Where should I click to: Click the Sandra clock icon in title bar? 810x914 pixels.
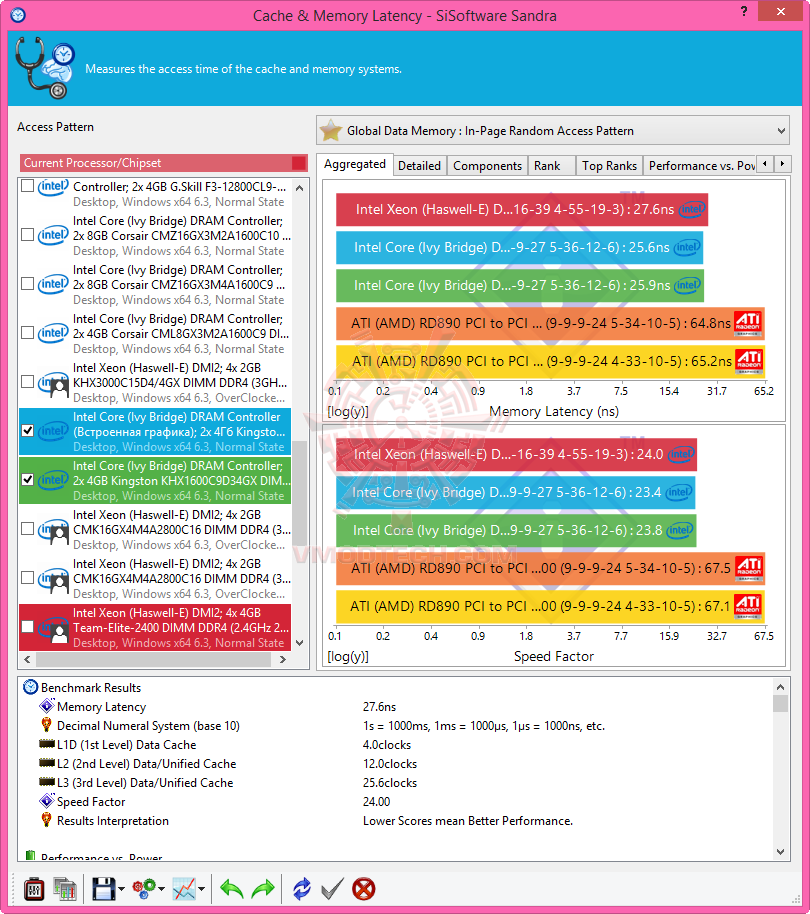click(18, 15)
